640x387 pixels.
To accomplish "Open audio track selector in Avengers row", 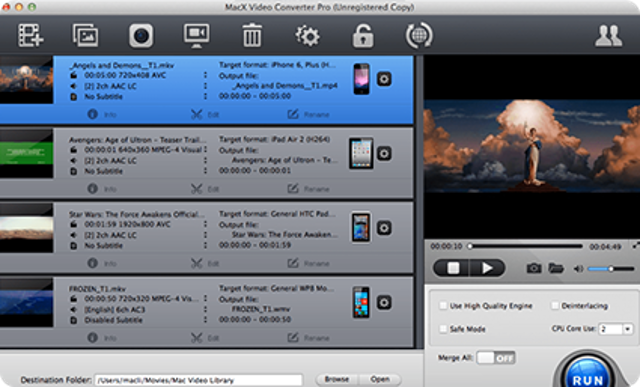I will click(x=205, y=160).
